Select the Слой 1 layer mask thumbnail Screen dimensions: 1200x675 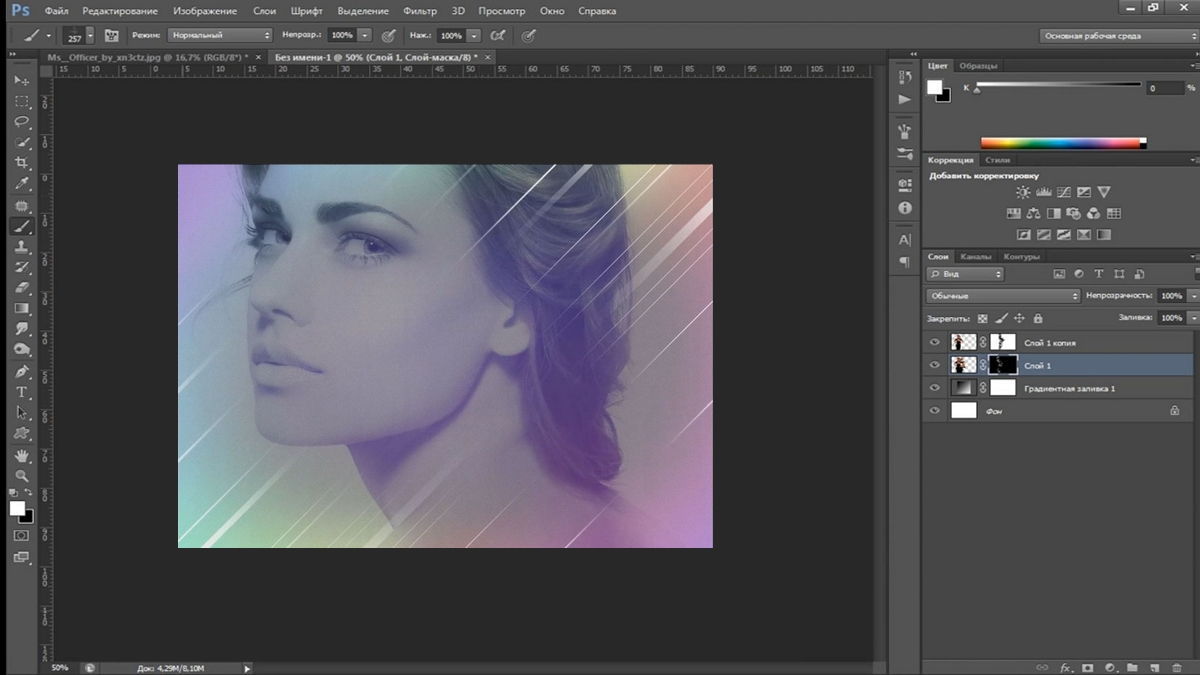click(1002, 365)
